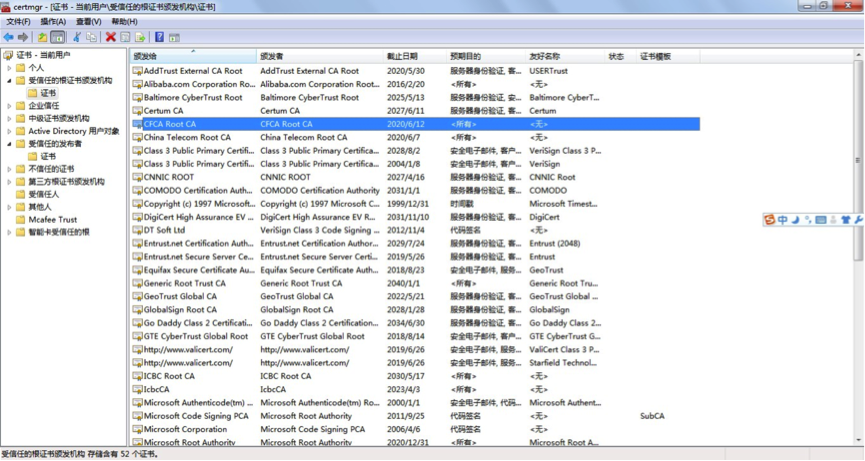
Task: Open Help via the question mark icon
Action: point(159,37)
